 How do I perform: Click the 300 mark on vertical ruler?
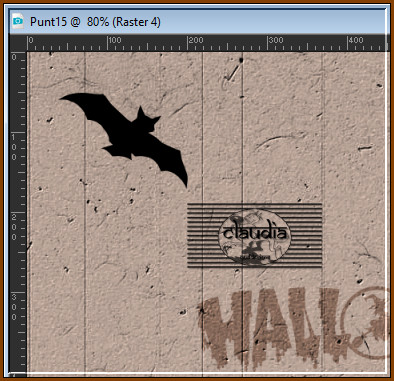coord(14,307)
